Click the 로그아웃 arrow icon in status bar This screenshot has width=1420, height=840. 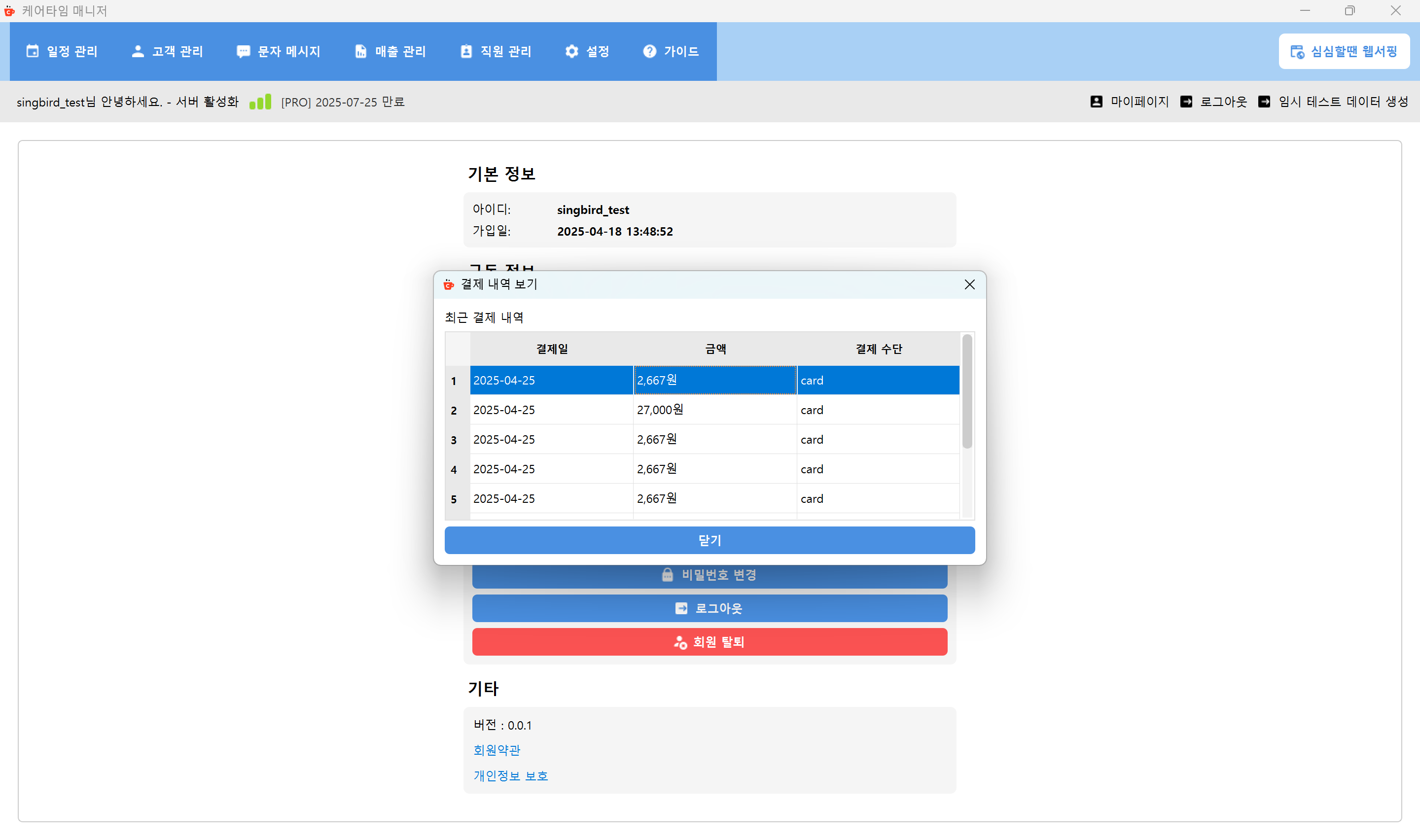click(x=1187, y=102)
